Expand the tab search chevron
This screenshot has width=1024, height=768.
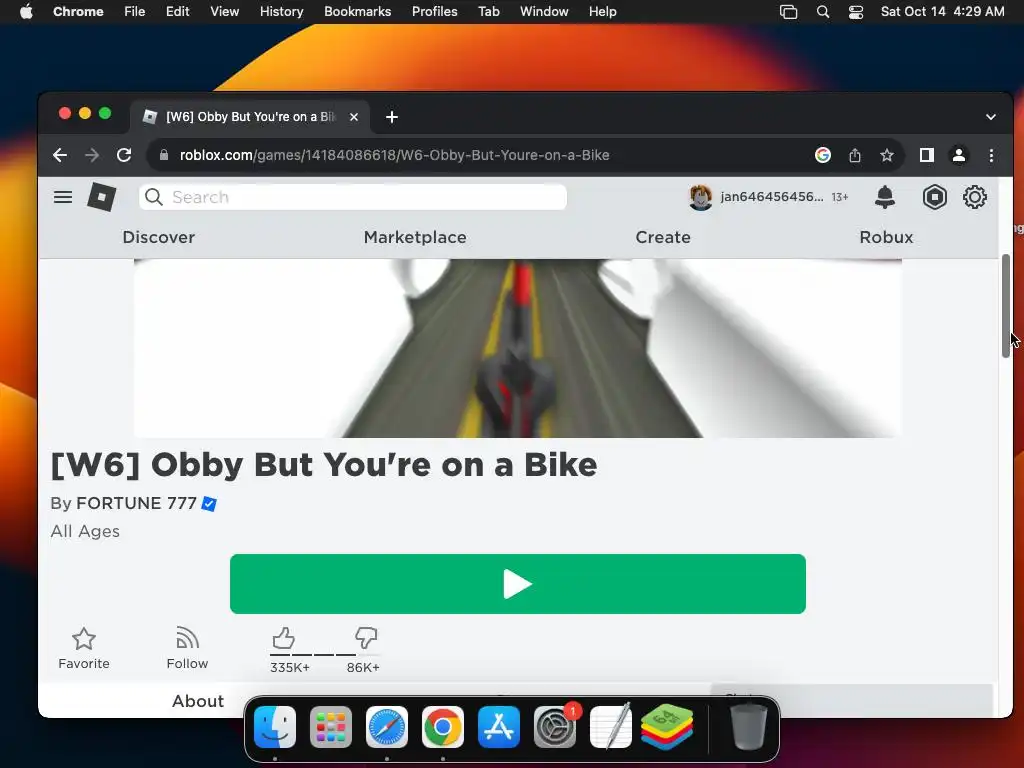(991, 117)
